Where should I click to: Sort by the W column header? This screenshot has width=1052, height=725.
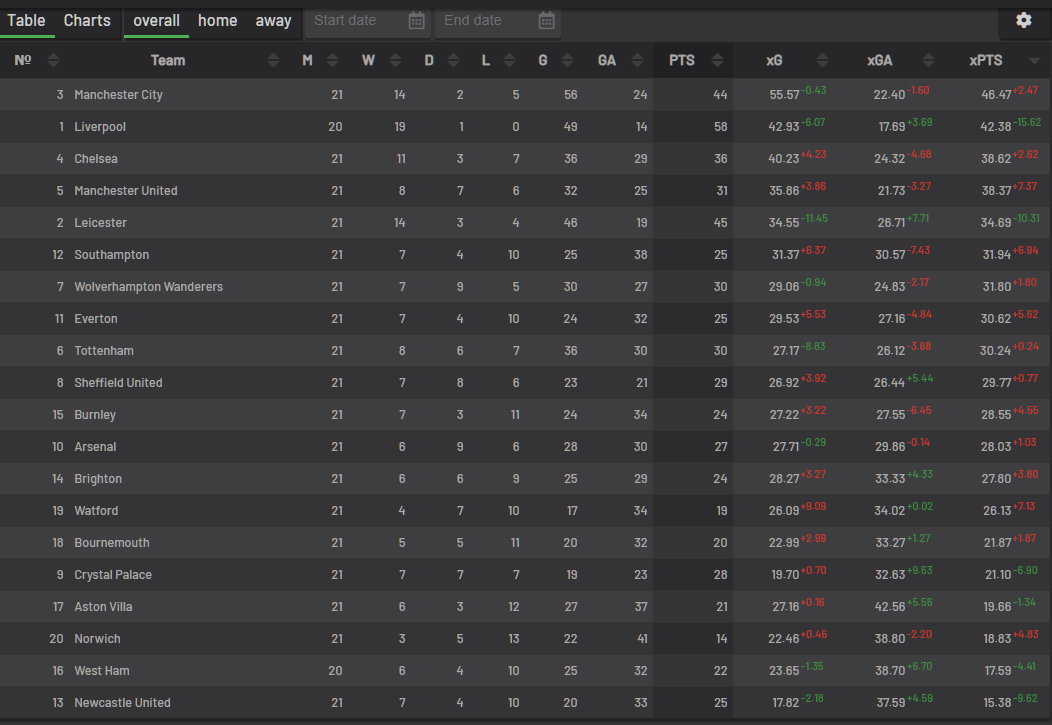tap(368, 61)
